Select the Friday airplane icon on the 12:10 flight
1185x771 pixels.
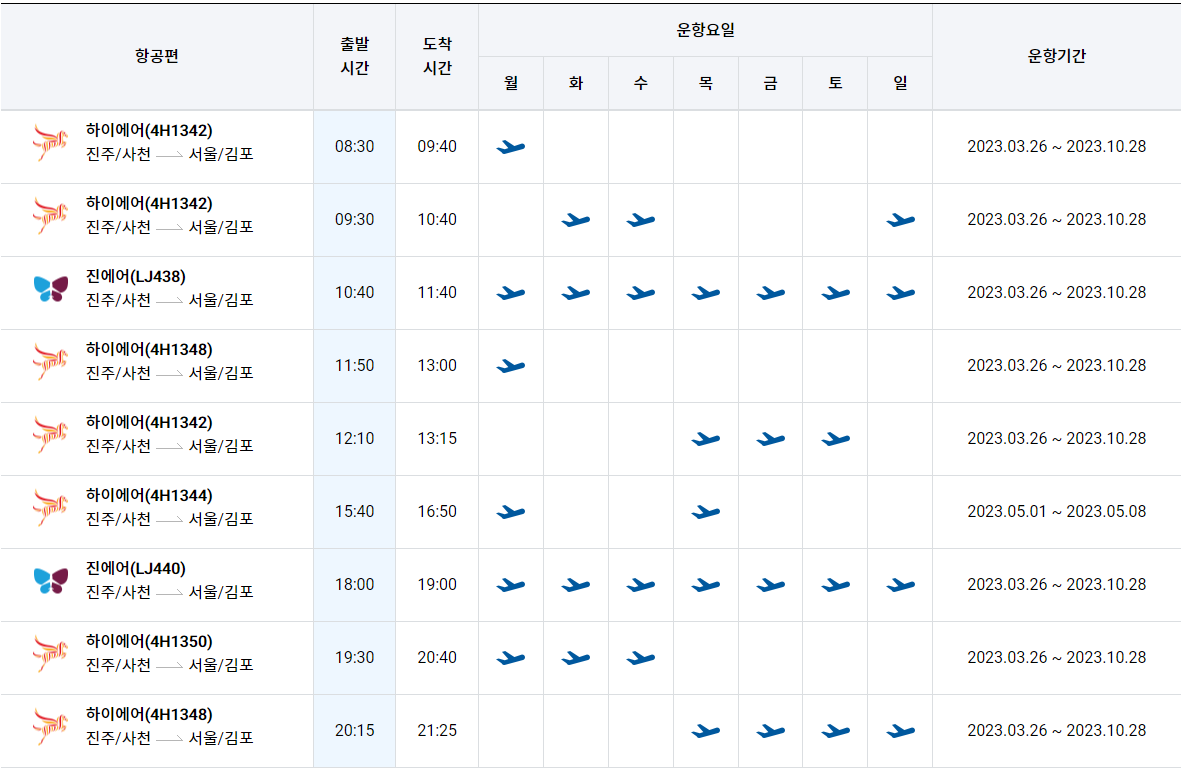pyautogui.click(x=770, y=438)
